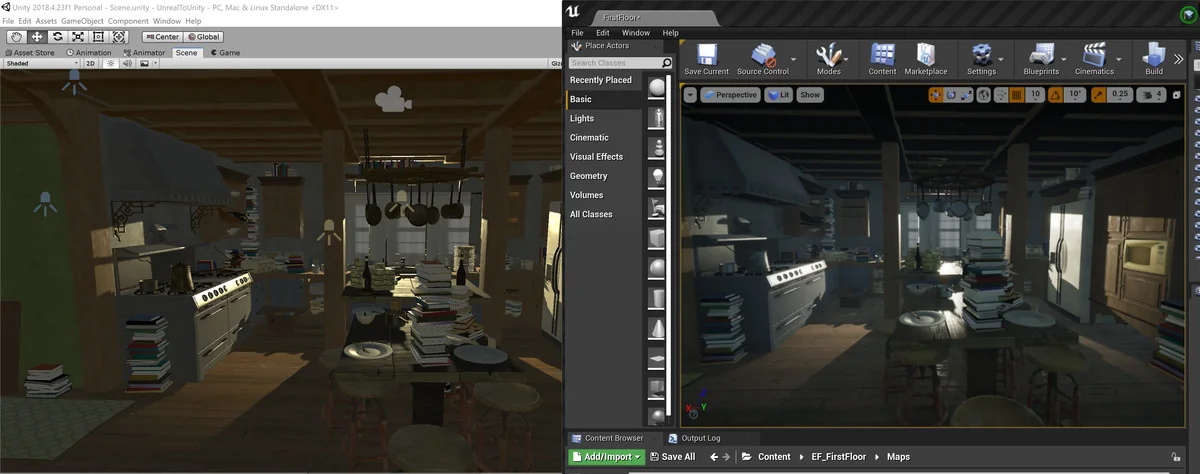Toggle scene lighting in Unity Scene view
1200x474 pixels.
[x=110, y=63]
